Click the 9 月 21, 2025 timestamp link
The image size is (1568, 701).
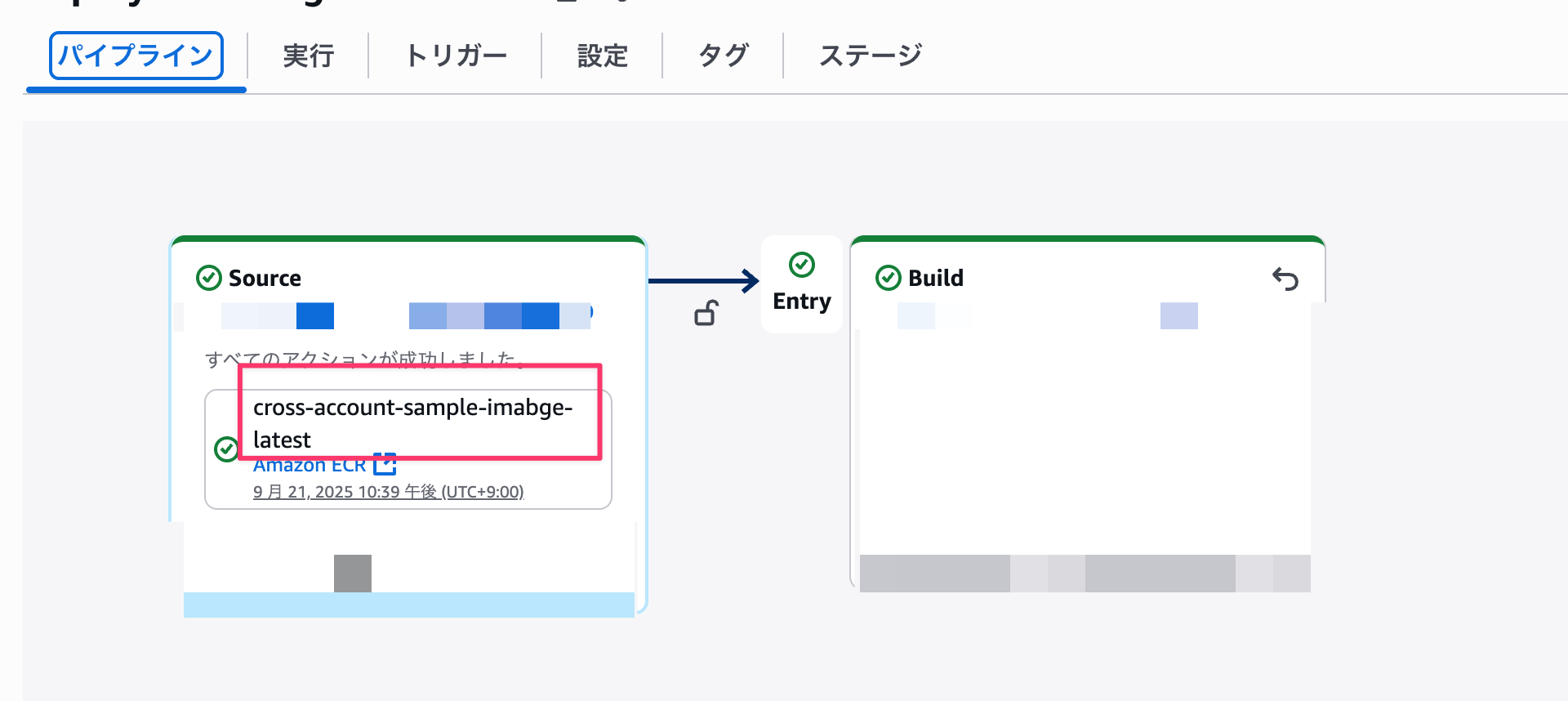388,492
